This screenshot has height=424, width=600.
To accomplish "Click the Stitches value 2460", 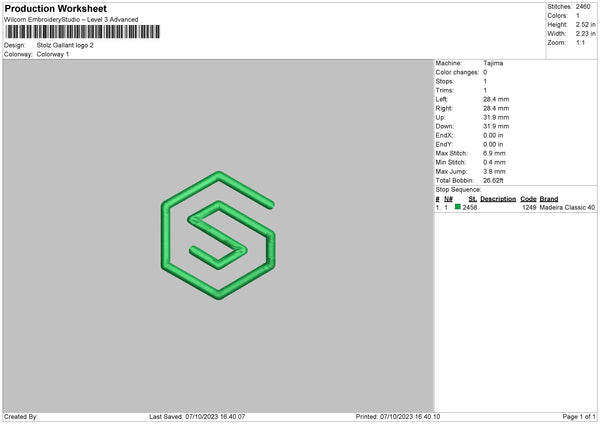I will tap(583, 7).
